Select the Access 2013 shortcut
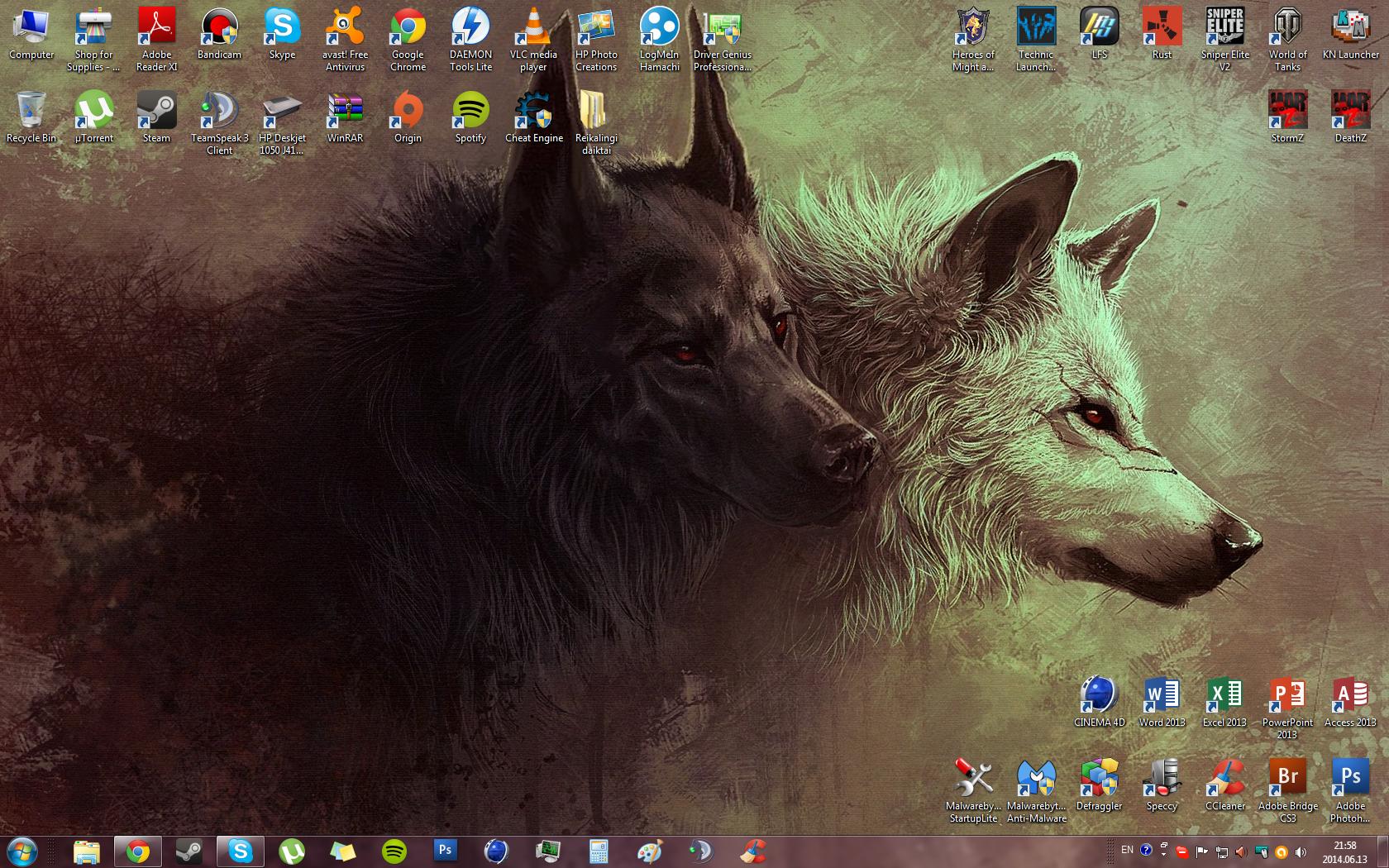This screenshot has height=868, width=1389. tap(1351, 703)
